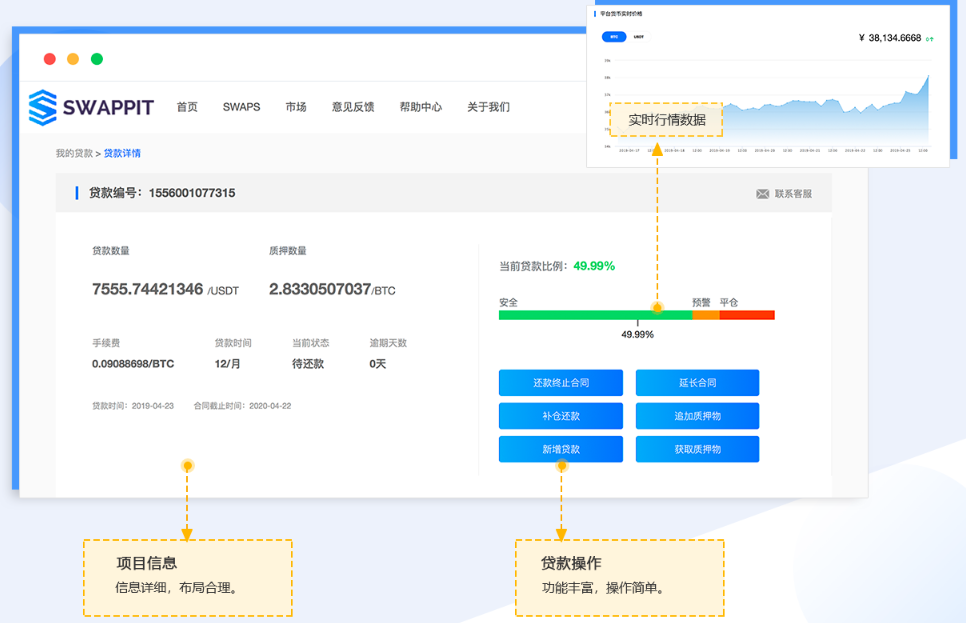
Task: Open the 首页 nav item
Action: pyautogui.click(x=187, y=107)
